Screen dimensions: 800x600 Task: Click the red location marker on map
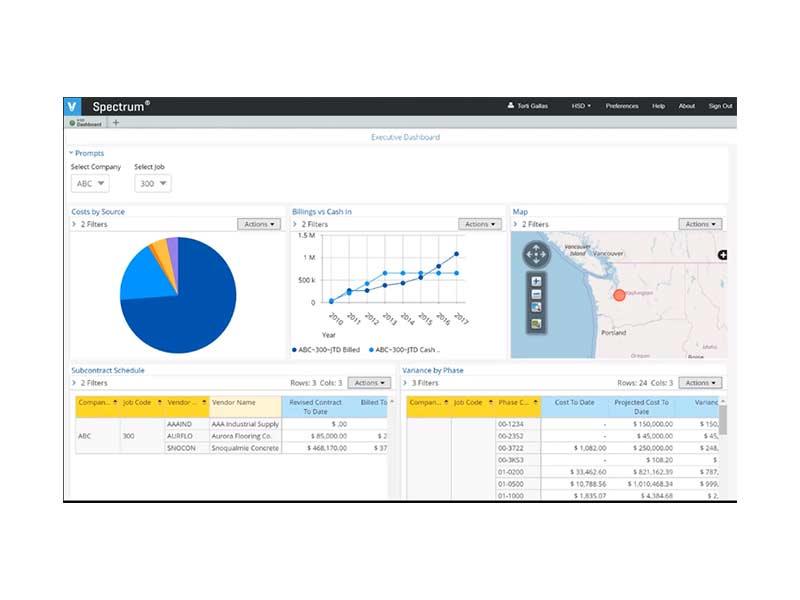click(619, 295)
